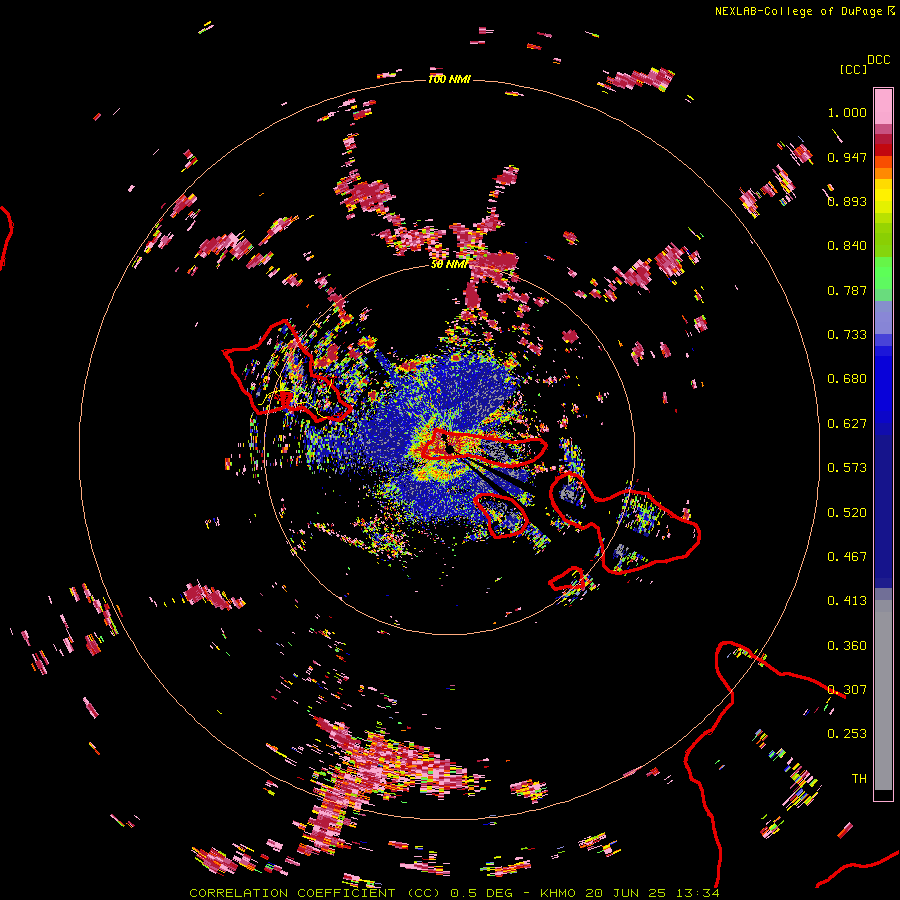Click the gray lower segment of the color bar

pyautogui.click(x=883, y=695)
